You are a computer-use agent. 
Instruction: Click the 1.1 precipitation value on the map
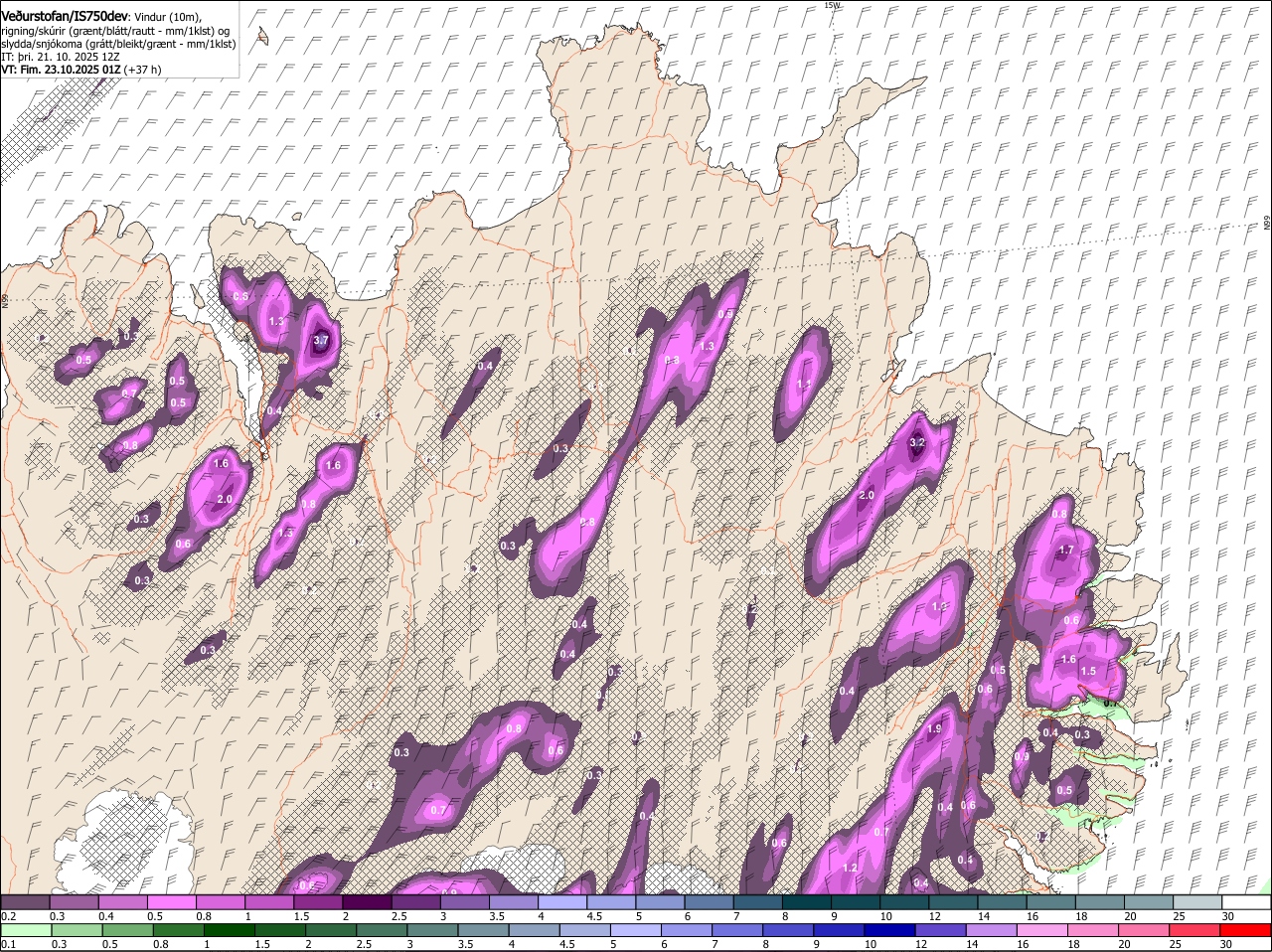pyautogui.click(x=803, y=385)
